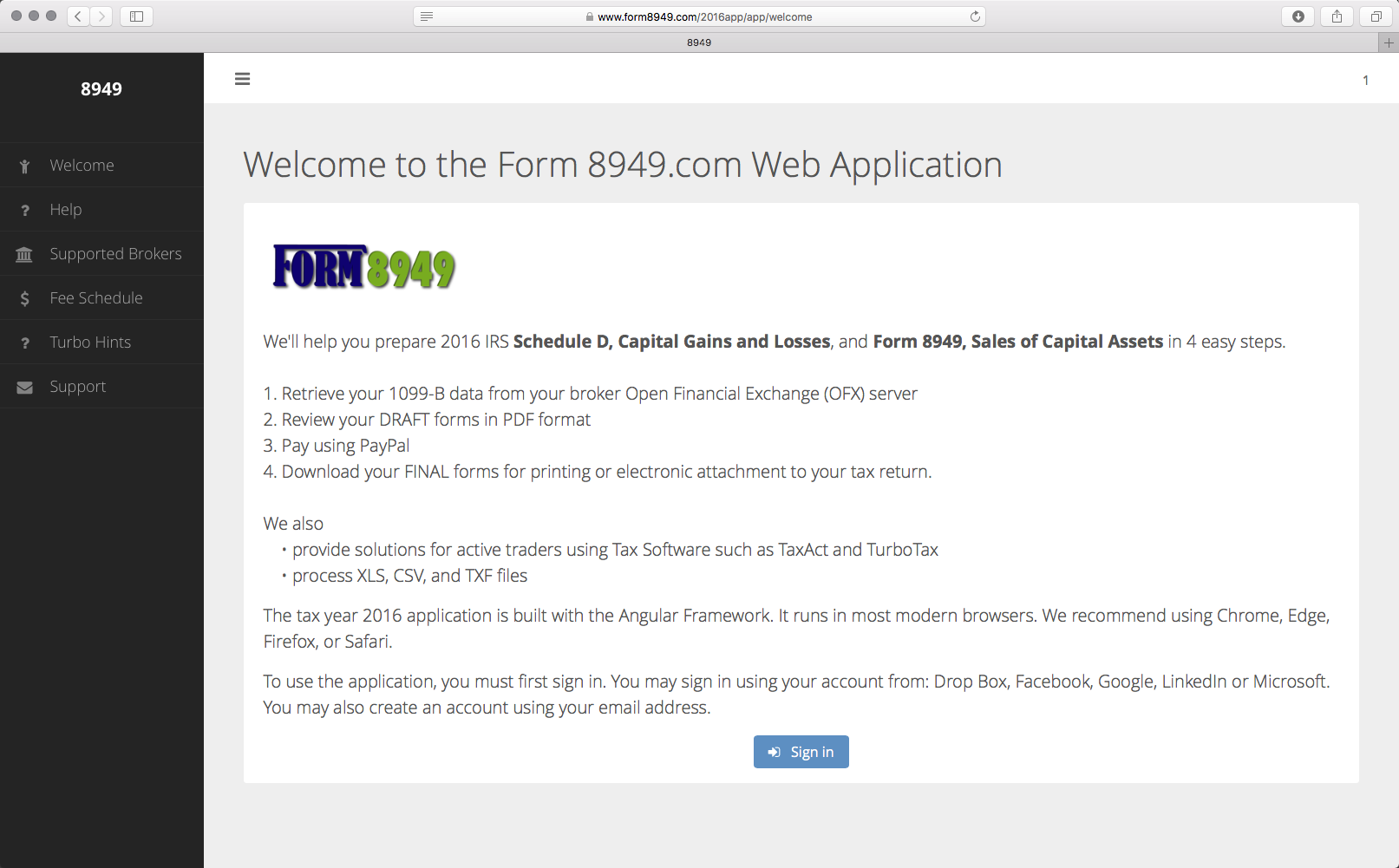
Task: Click the Support envelope icon
Action: (24, 388)
